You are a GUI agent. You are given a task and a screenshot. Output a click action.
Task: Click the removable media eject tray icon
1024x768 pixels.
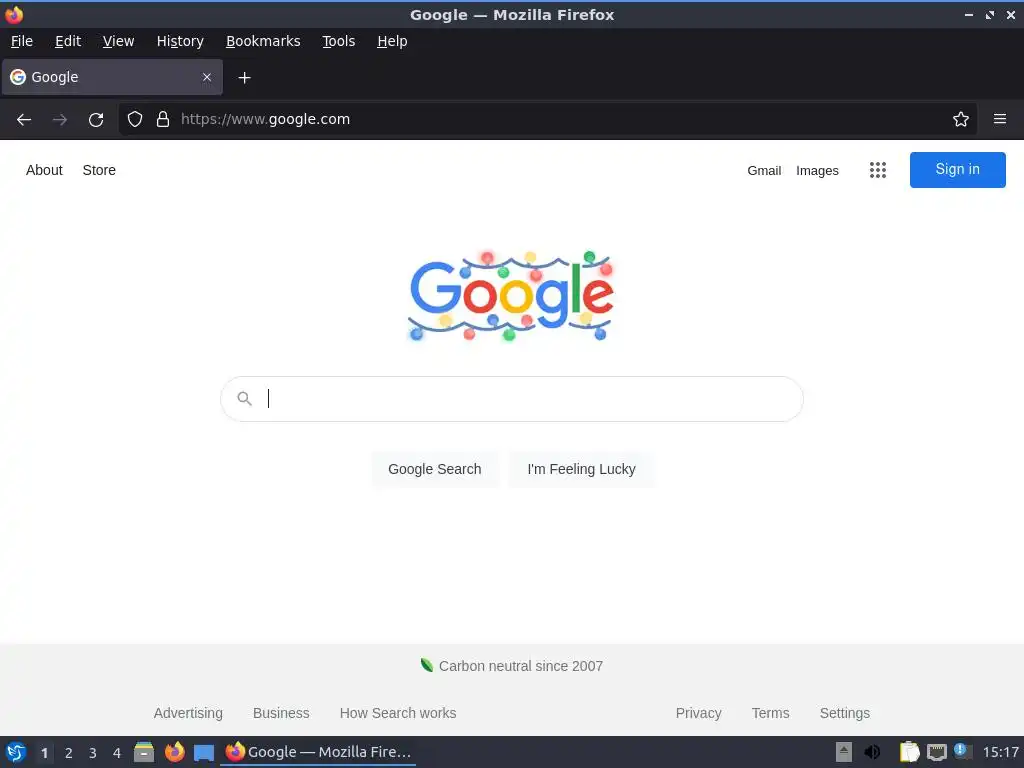click(844, 752)
